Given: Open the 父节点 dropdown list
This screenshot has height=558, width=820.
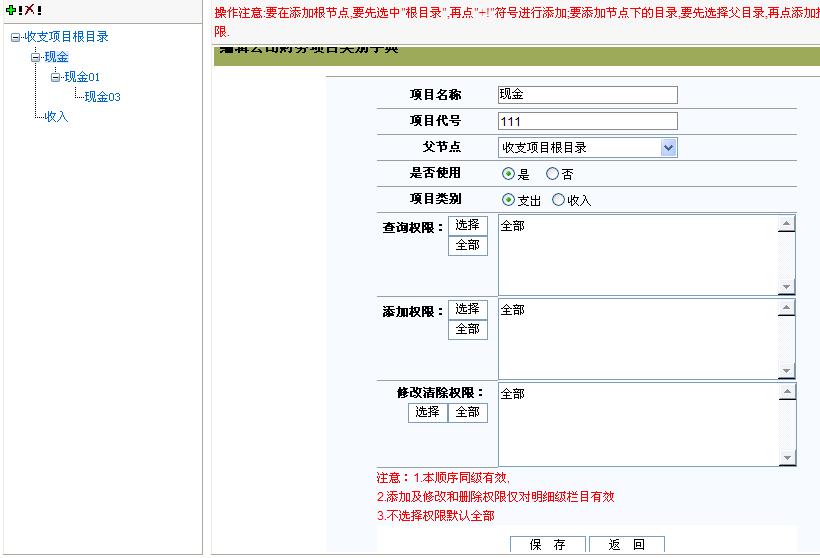Looking at the screenshot, I should tap(668, 148).
